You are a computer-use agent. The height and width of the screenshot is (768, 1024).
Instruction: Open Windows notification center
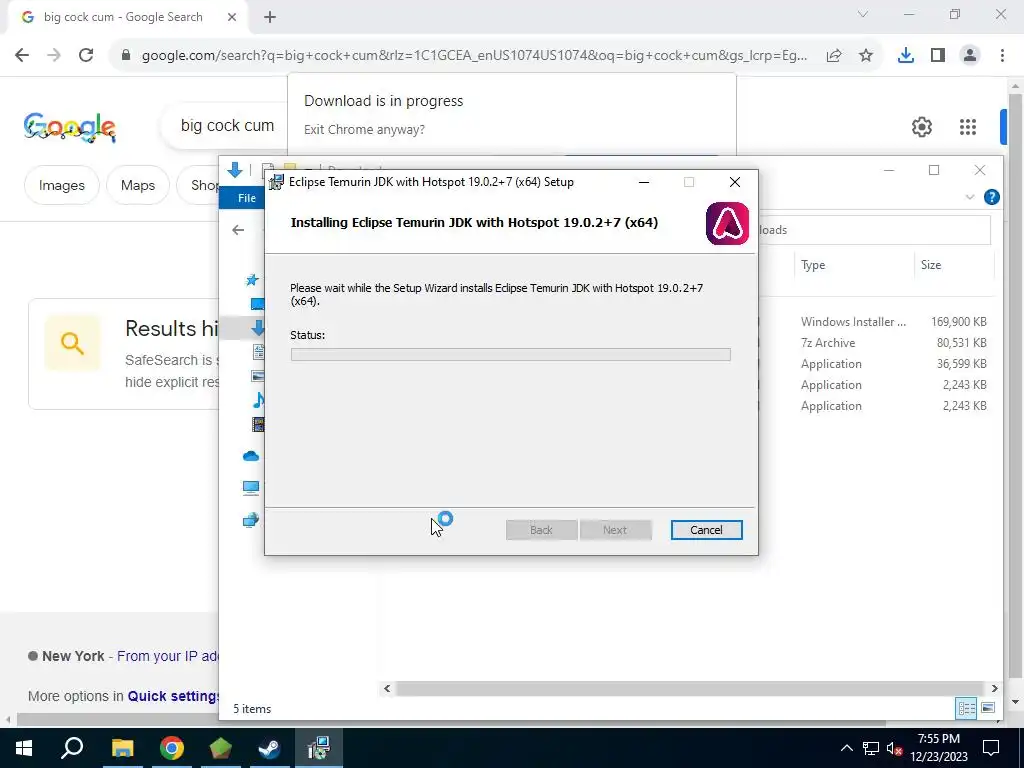991,748
